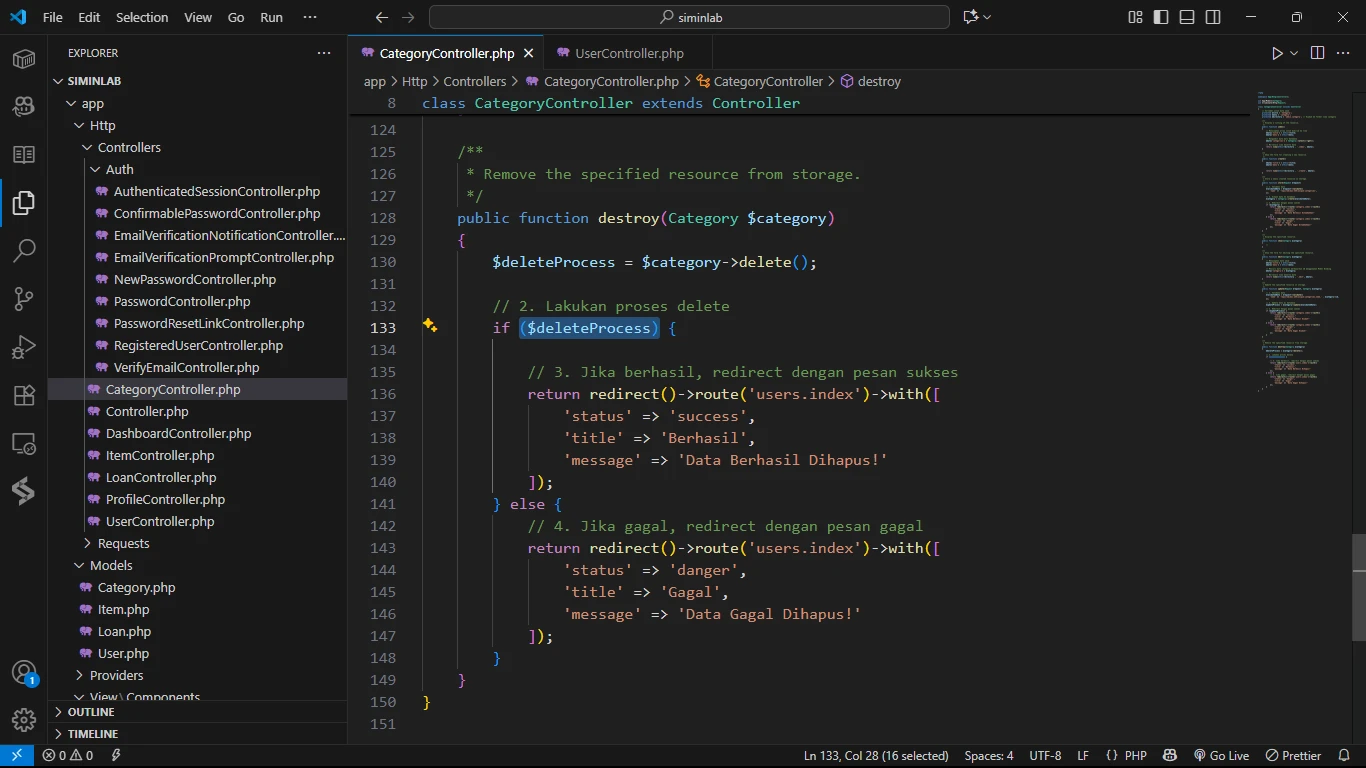Image resolution: width=1366 pixels, height=768 pixels.
Task: Collapse the Auth folder in Explorer
Action: coord(119,169)
